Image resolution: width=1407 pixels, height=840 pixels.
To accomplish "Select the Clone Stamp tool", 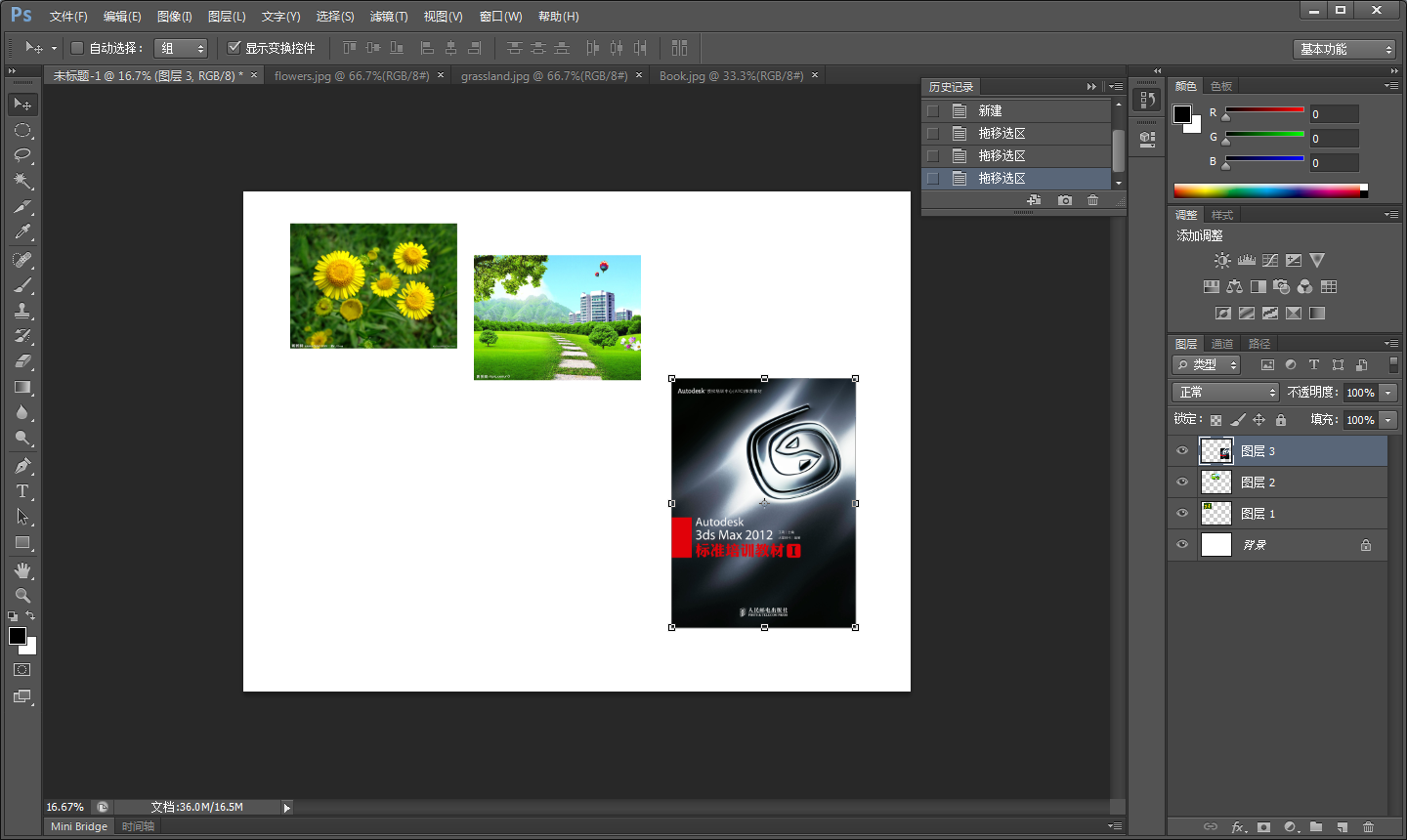I will tap(22, 311).
